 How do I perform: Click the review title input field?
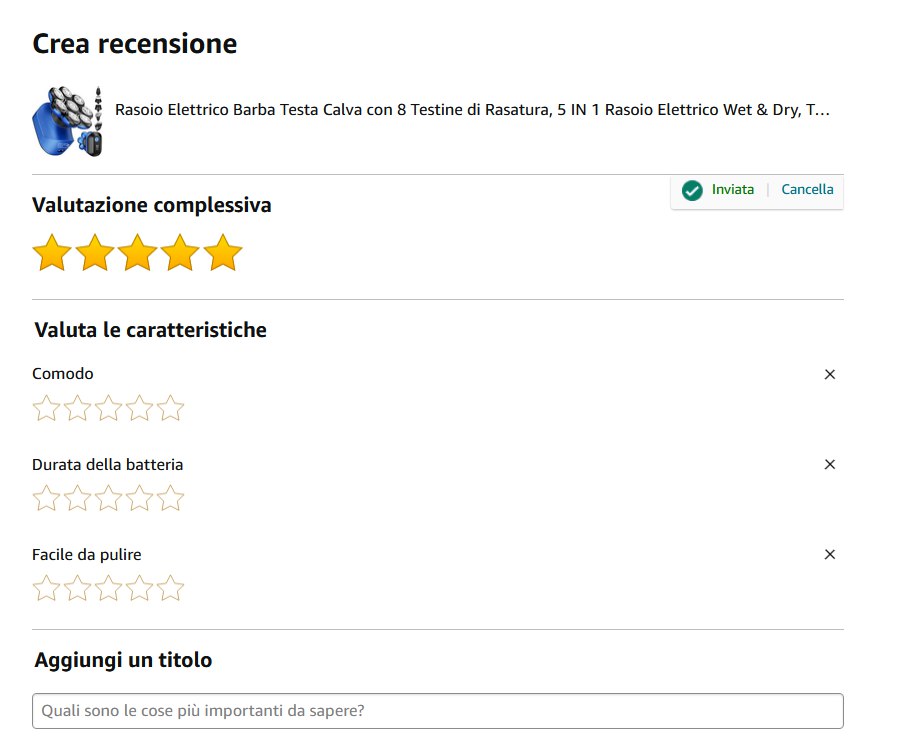coord(437,711)
